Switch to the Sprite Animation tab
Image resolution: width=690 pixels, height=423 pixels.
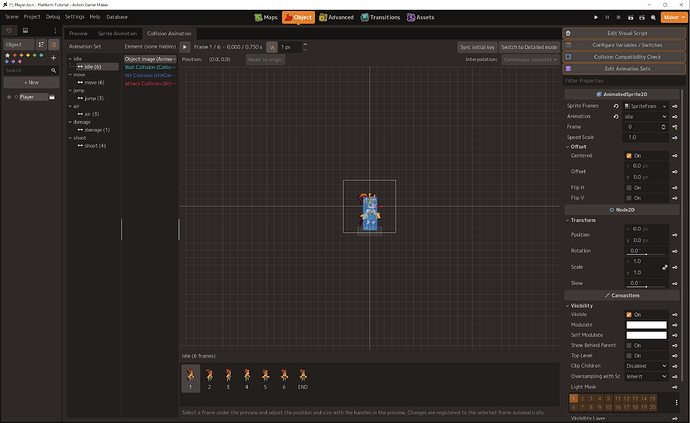coord(117,33)
